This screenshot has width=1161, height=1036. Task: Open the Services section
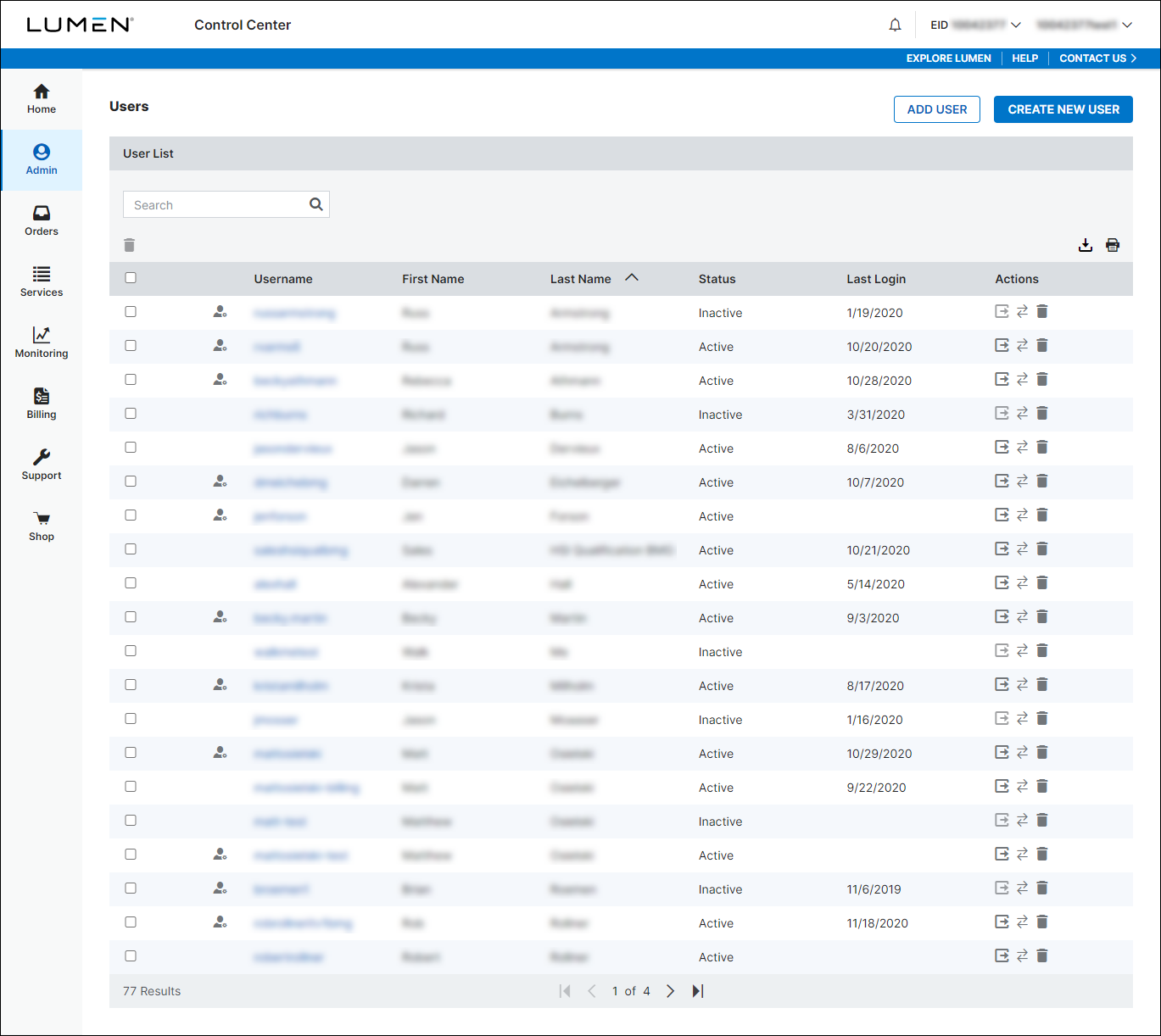tap(41, 281)
